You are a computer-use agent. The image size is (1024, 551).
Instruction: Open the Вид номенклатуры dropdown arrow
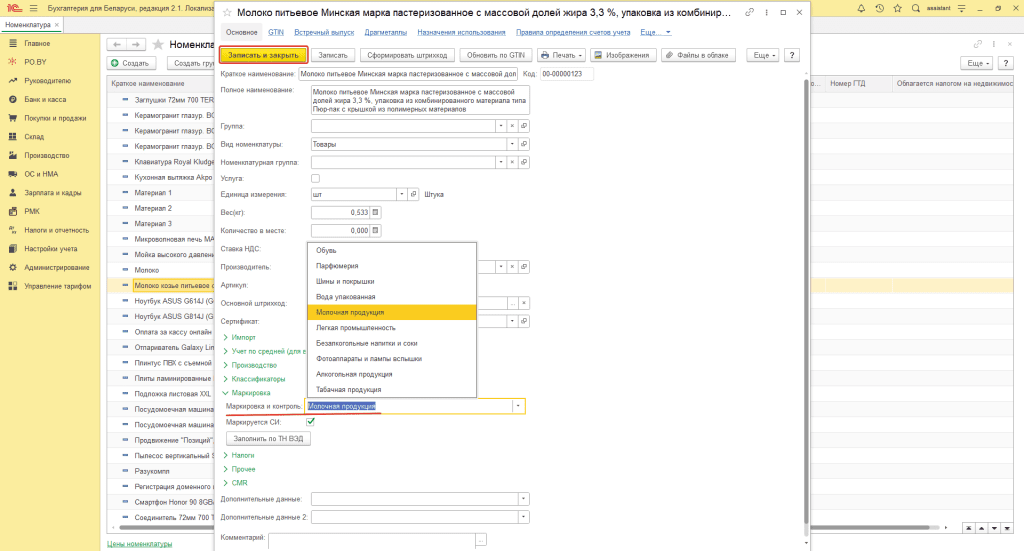point(512,144)
